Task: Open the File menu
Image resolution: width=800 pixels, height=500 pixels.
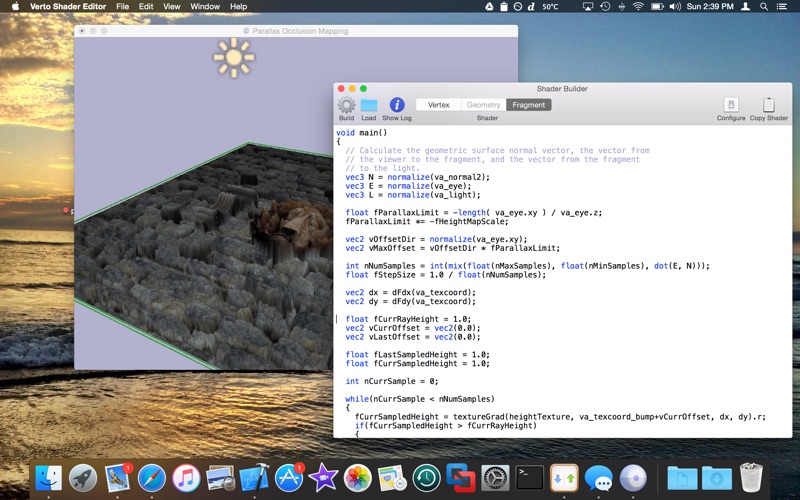Action: pyautogui.click(x=122, y=6)
